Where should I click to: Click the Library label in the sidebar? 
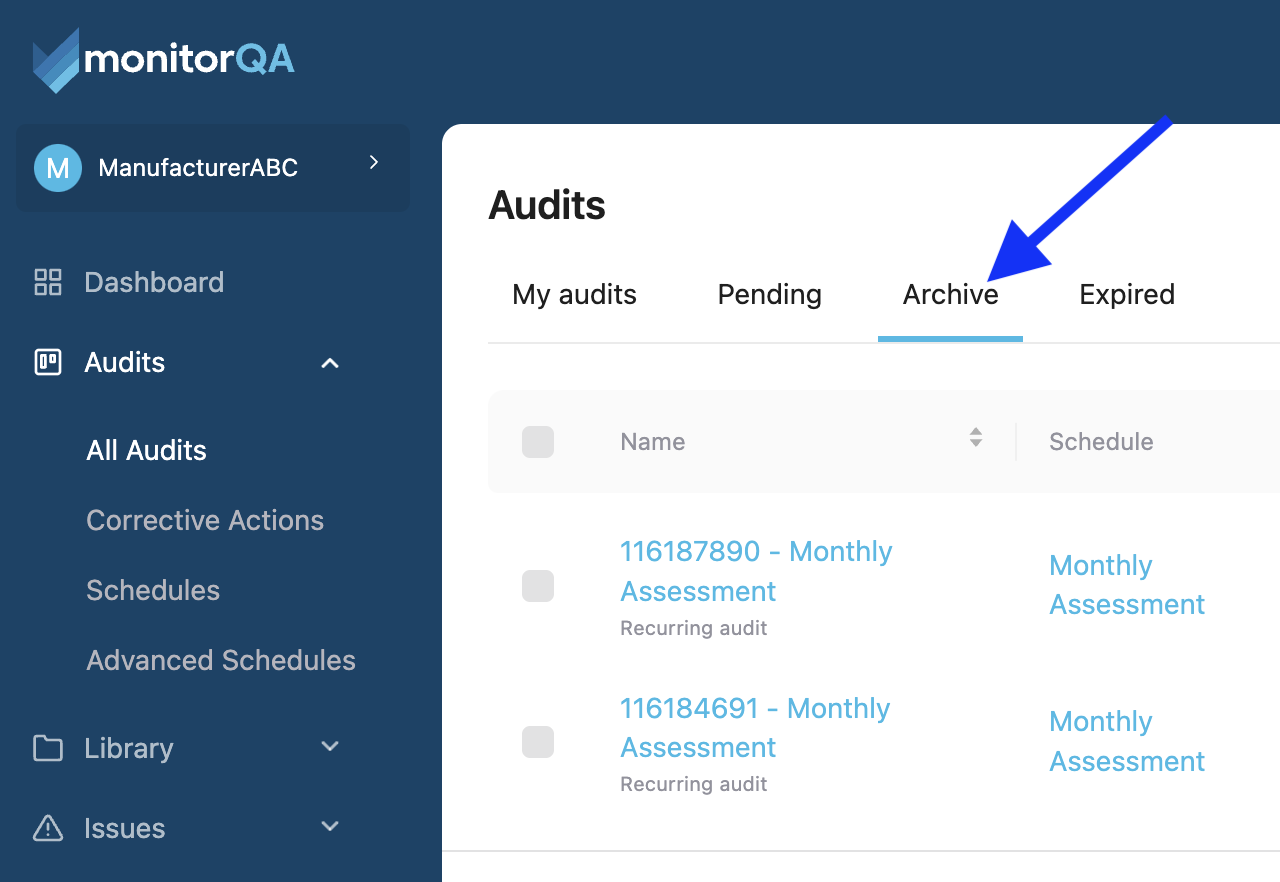[129, 748]
